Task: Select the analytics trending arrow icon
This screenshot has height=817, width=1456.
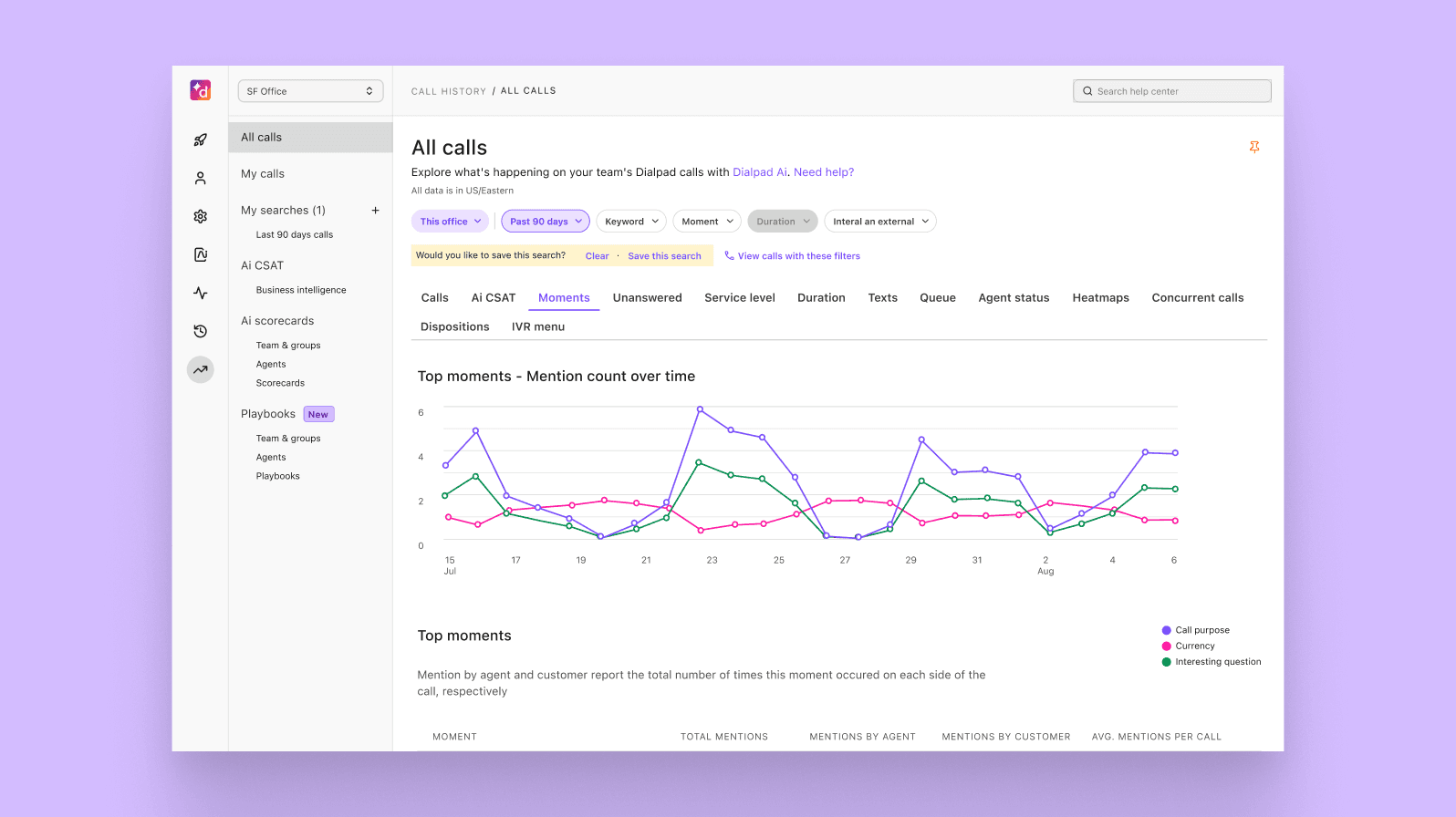Action: [200, 370]
